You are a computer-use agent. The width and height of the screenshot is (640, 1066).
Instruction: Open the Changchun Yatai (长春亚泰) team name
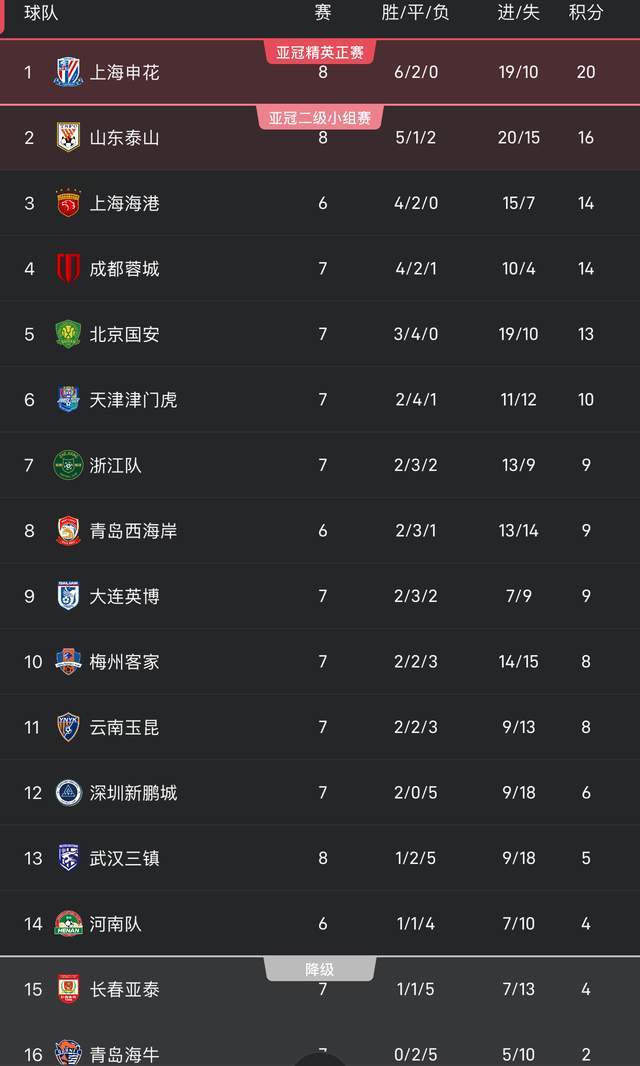click(x=124, y=989)
